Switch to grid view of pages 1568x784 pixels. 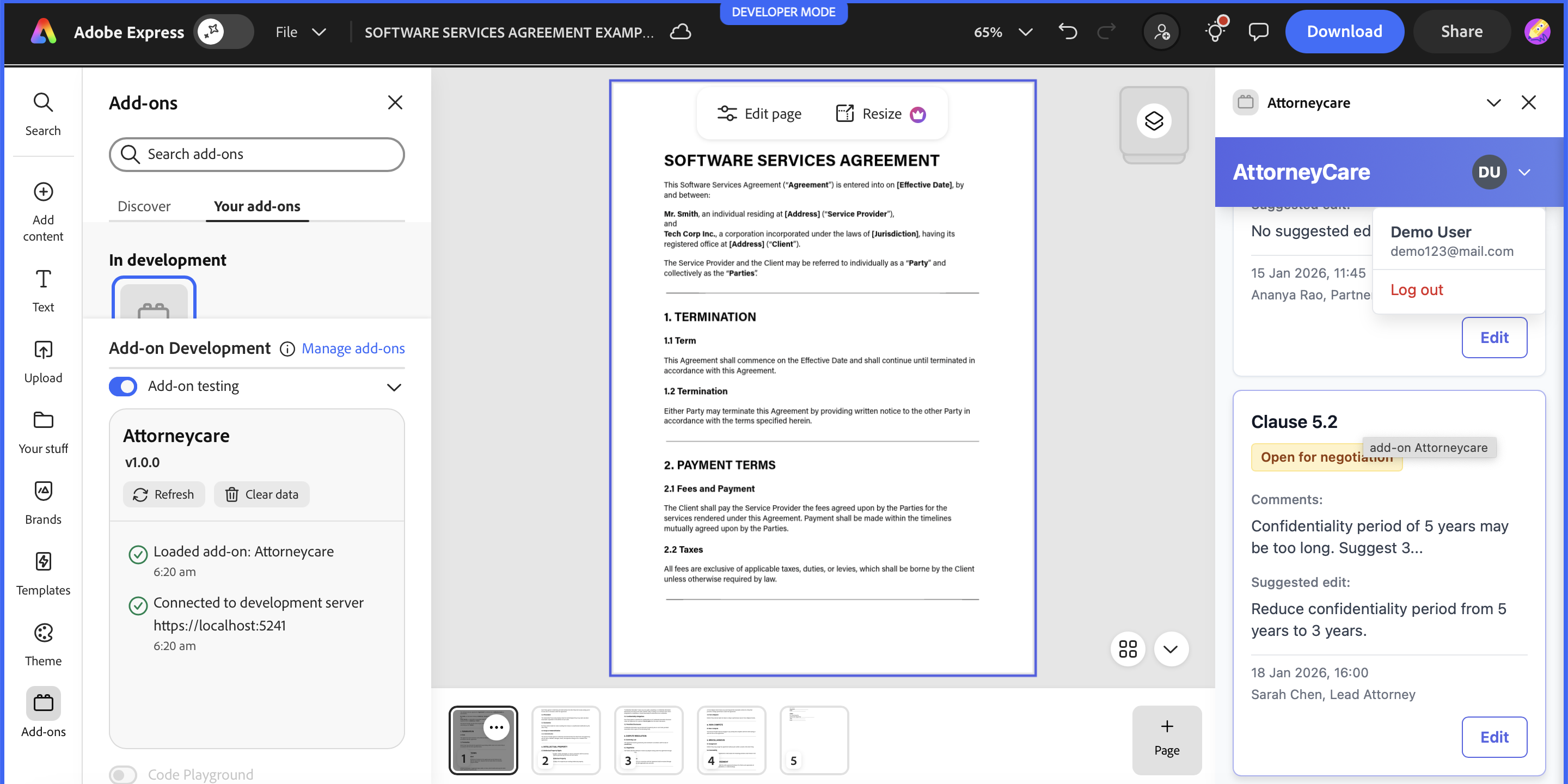coord(1128,649)
